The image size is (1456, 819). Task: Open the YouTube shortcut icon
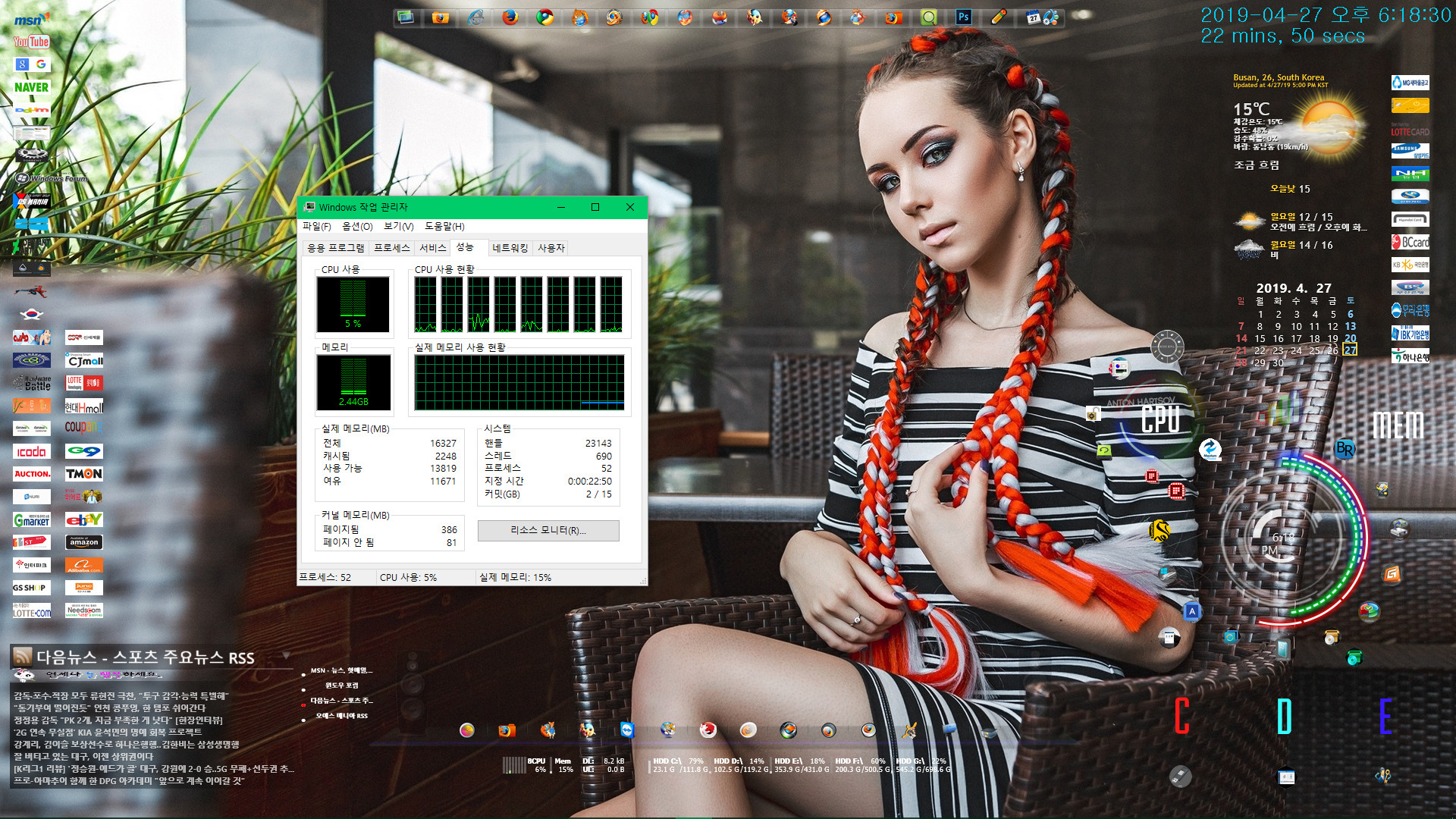pyautogui.click(x=31, y=42)
